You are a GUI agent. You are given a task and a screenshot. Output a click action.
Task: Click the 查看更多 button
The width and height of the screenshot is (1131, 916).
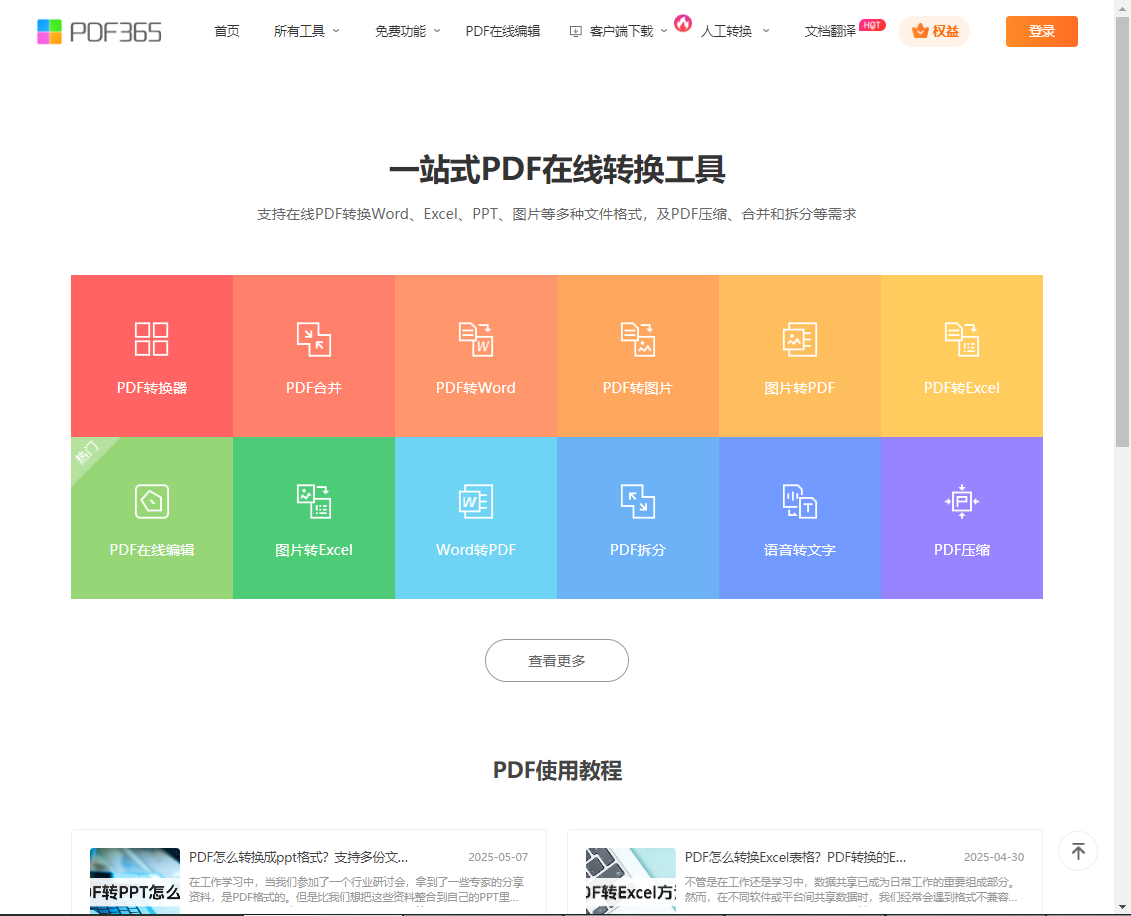tap(557, 661)
